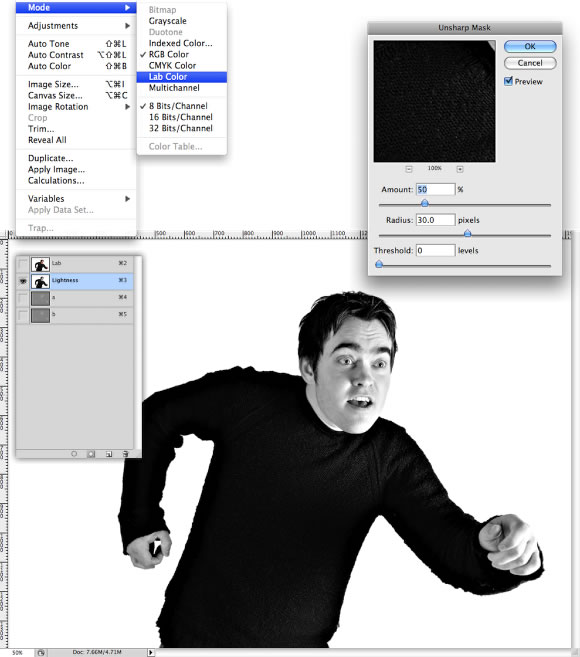Image resolution: width=580 pixels, height=657 pixels.
Task: Adjust the Threshold slider handle
Action: 379,264
